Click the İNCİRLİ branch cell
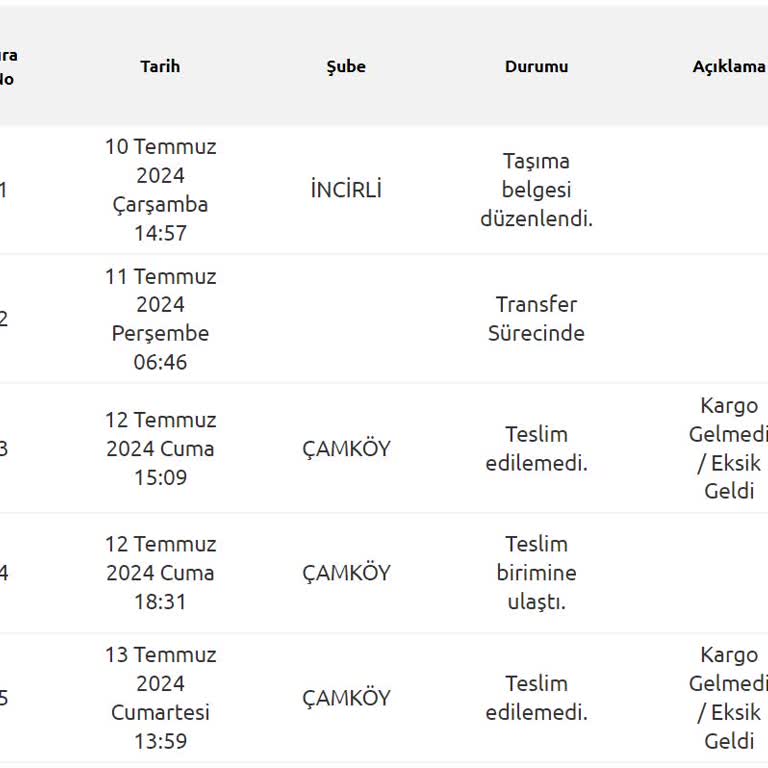This screenshot has height=768, width=768. [346, 190]
